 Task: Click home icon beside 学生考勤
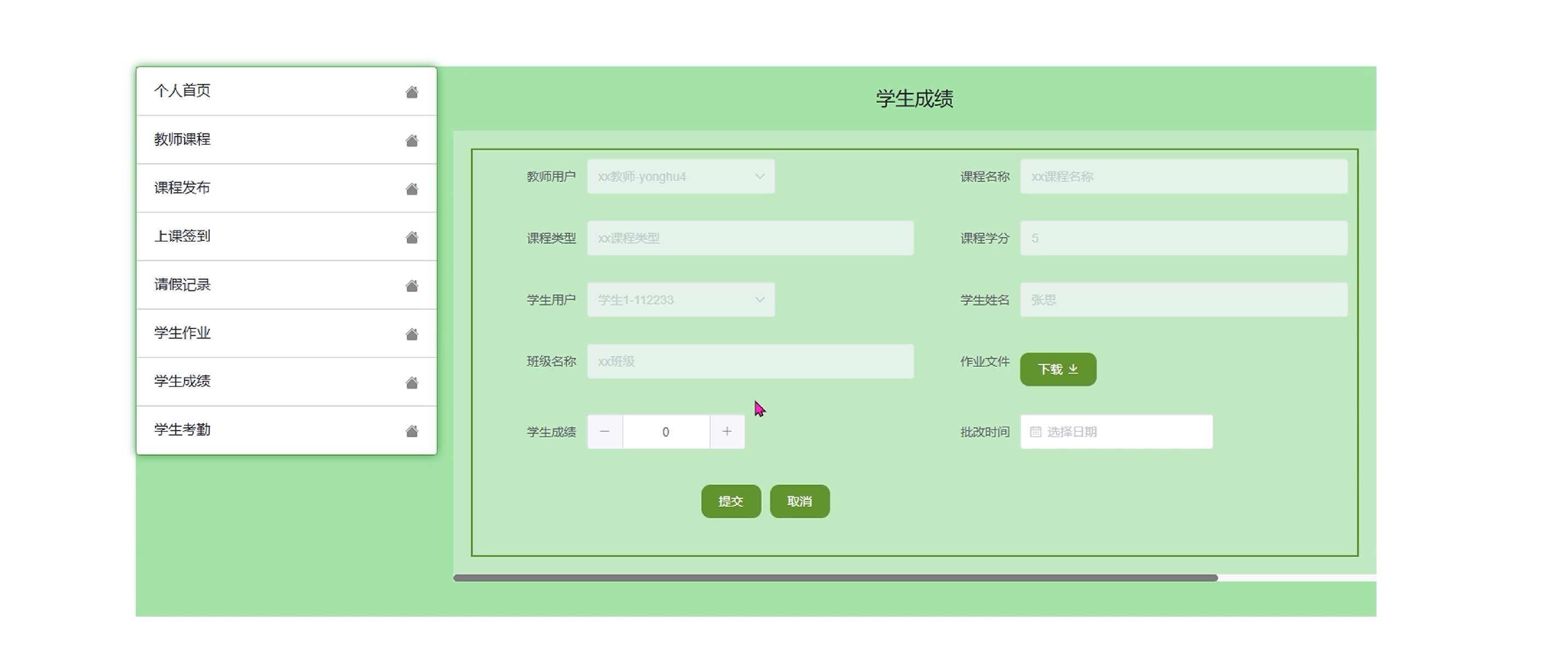point(412,431)
